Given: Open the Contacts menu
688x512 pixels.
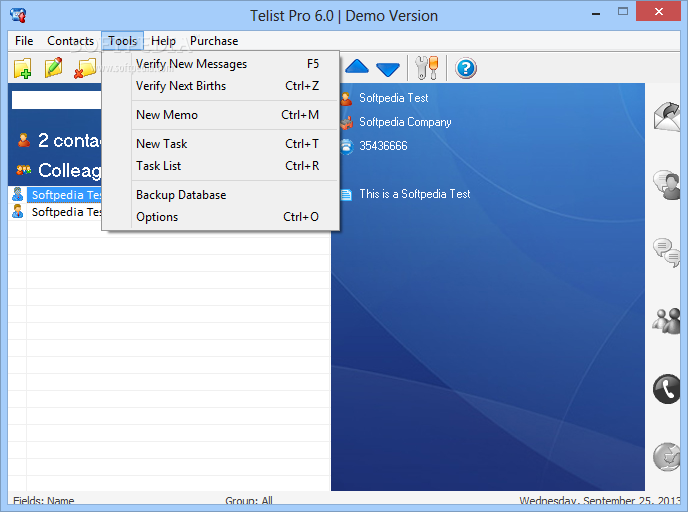Looking at the screenshot, I should point(70,41).
